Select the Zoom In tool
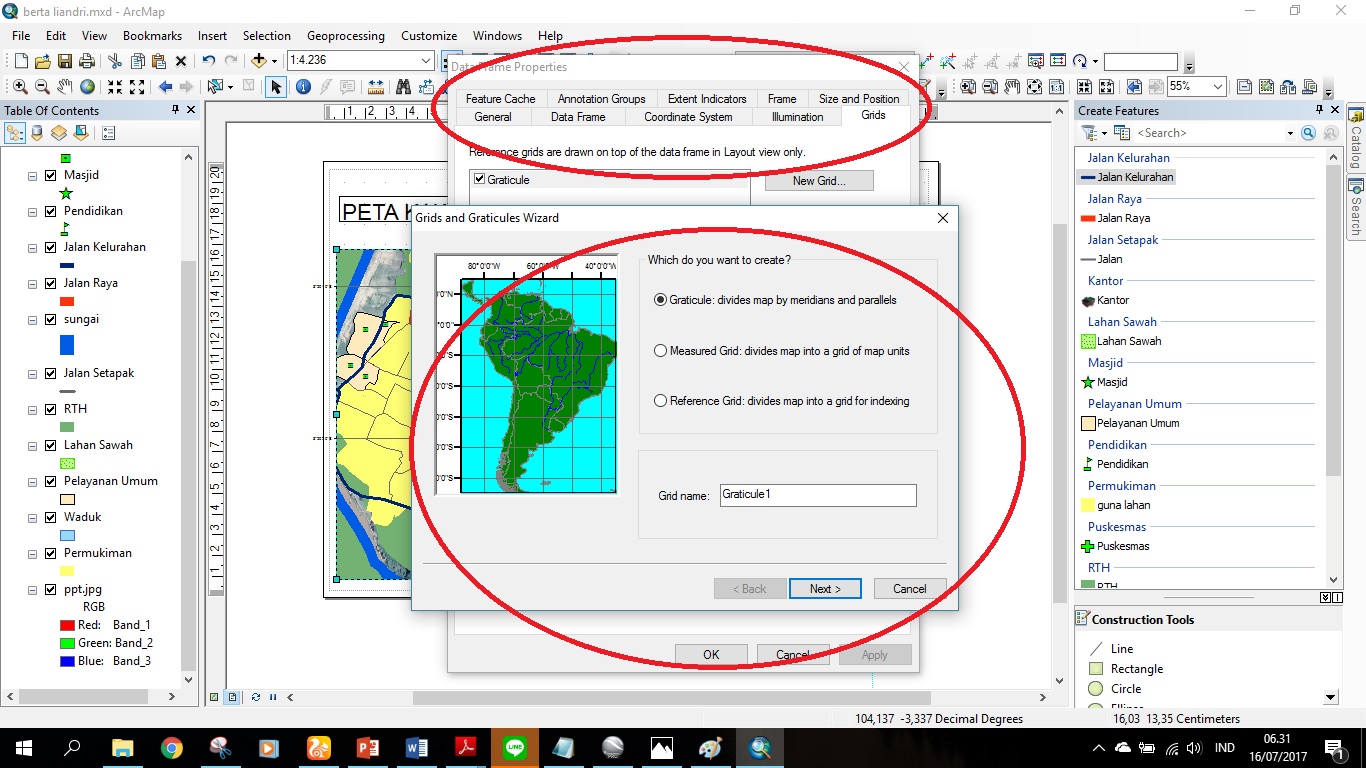1366x768 pixels. (21, 85)
